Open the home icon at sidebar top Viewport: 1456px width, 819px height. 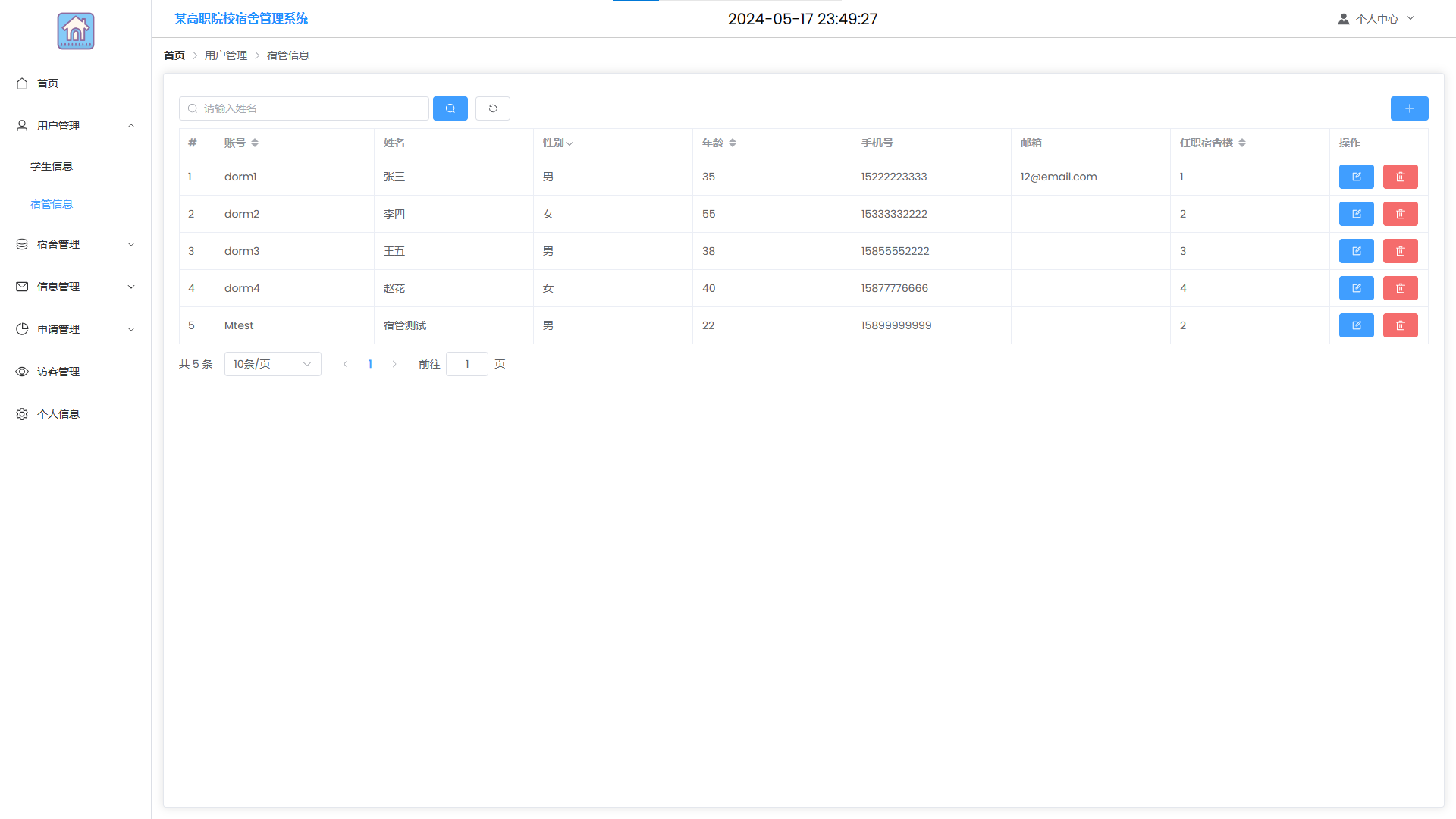[x=22, y=83]
